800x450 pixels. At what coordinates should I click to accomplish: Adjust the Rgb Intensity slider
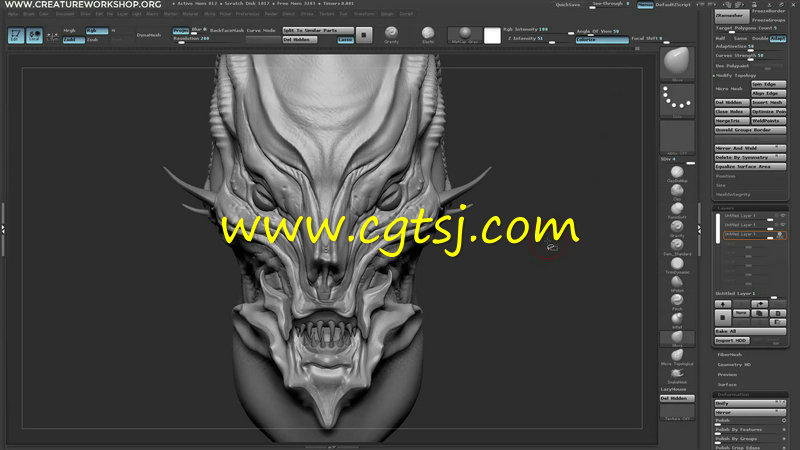[x=538, y=30]
